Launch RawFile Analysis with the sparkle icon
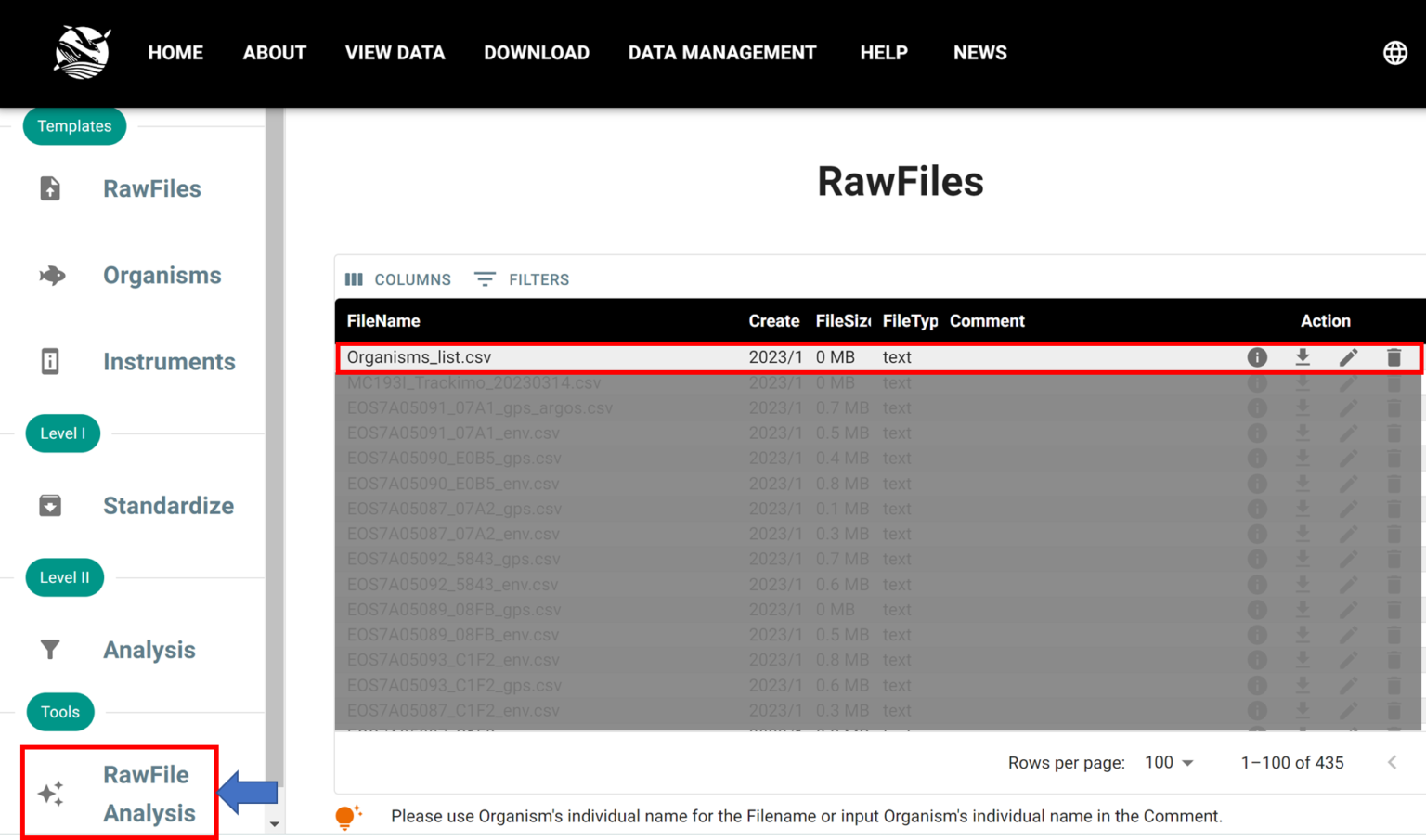1426x840 pixels. (49, 793)
